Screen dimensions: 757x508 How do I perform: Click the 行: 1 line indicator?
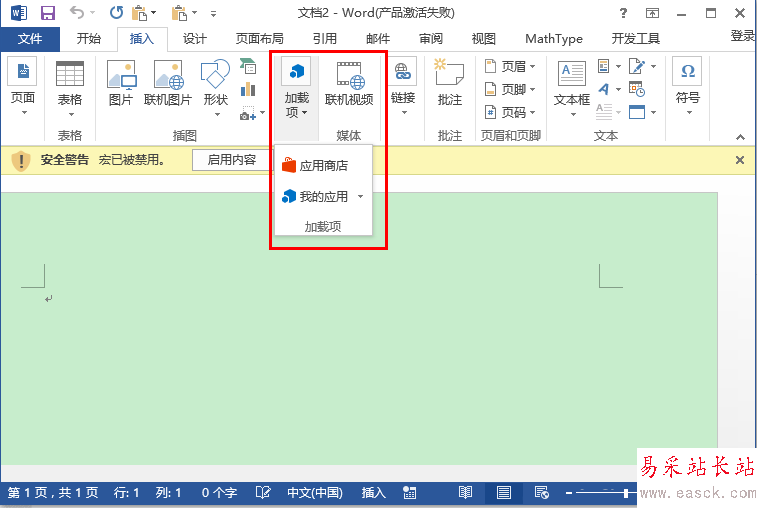(x=126, y=492)
